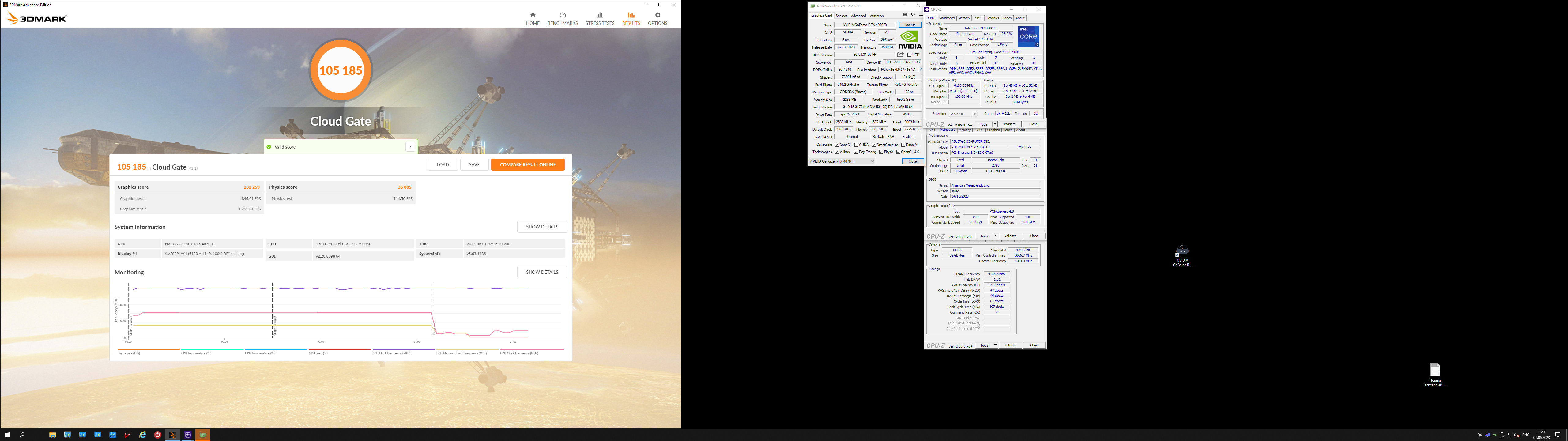The width and height of the screenshot is (1568, 441).
Task: Take a GPU-Z screenshot with the camera icon
Action: pos(905,14)
